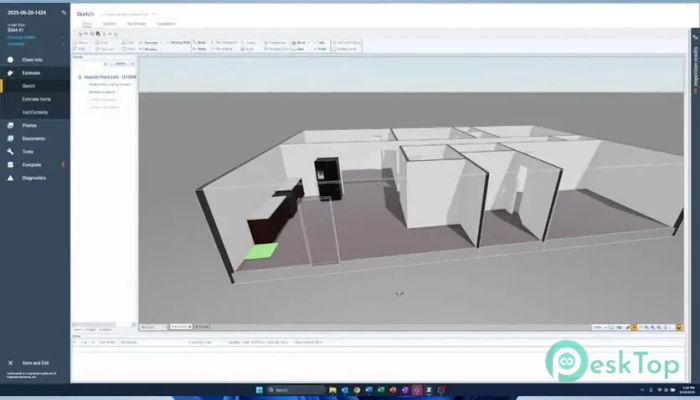Select the green floor patch in 3D view
The image size is (700, 400).
click(x=262, y=251)
